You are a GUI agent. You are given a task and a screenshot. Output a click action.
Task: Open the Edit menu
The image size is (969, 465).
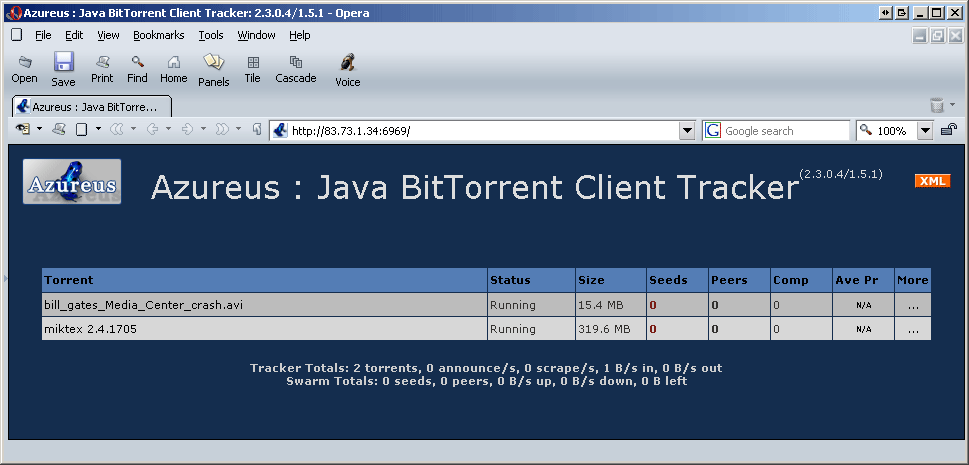(x=74, y=35)
